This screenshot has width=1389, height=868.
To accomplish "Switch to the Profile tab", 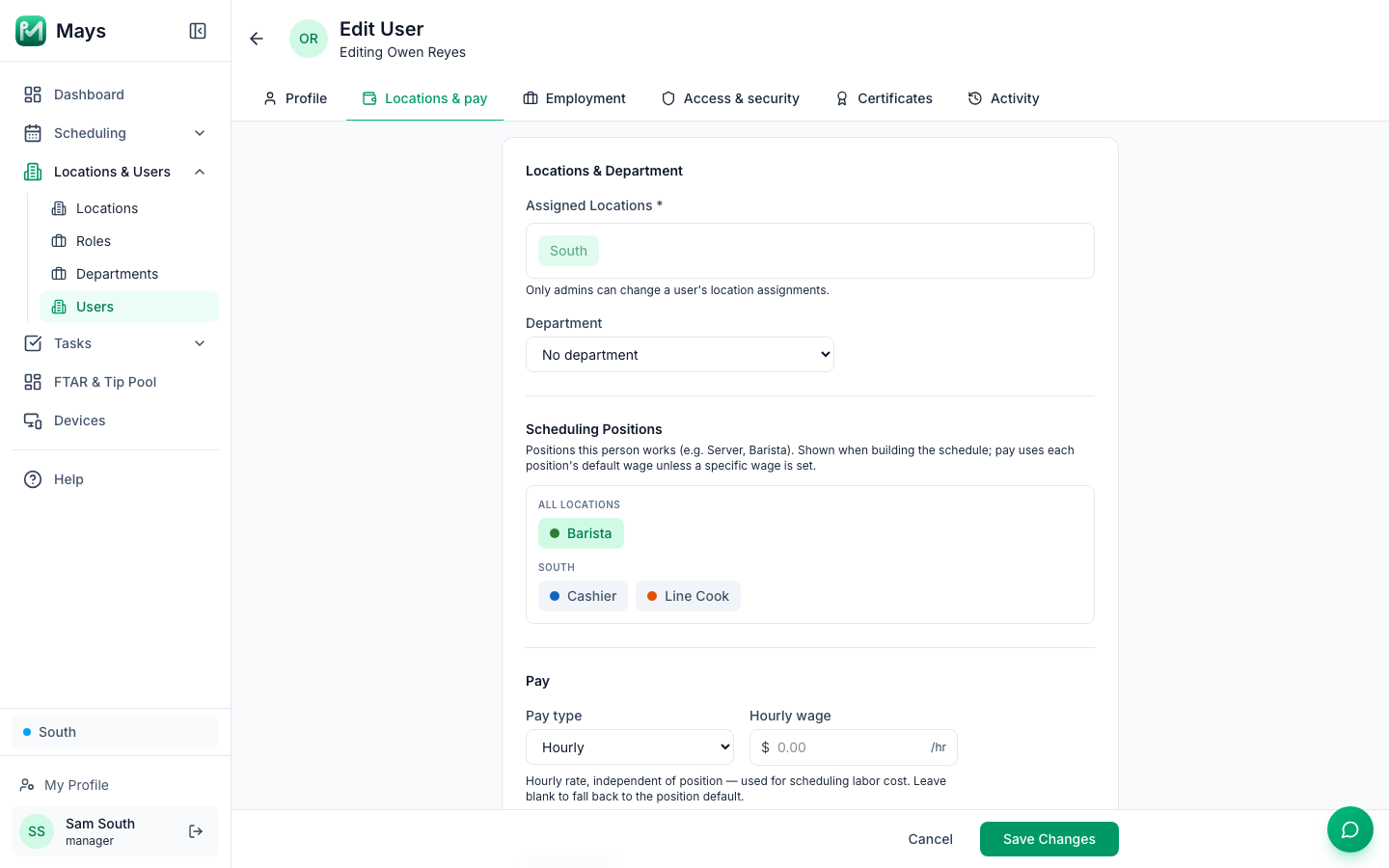I will [x=295, y=98].
